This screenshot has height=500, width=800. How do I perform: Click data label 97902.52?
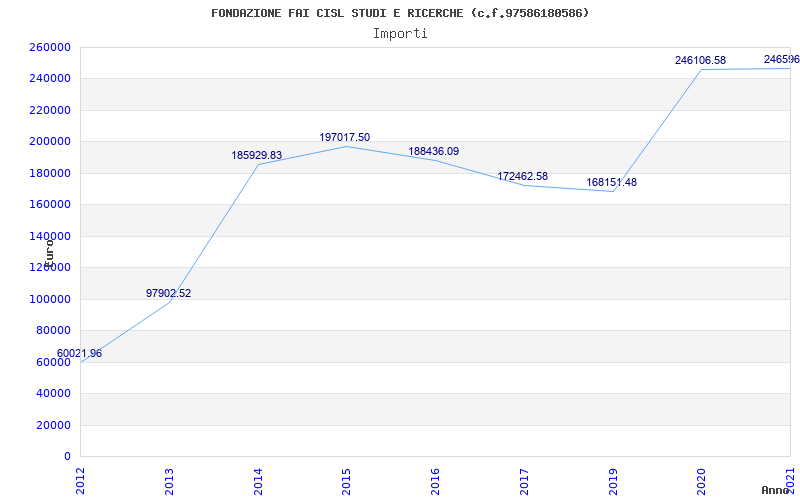pos(168,293)
